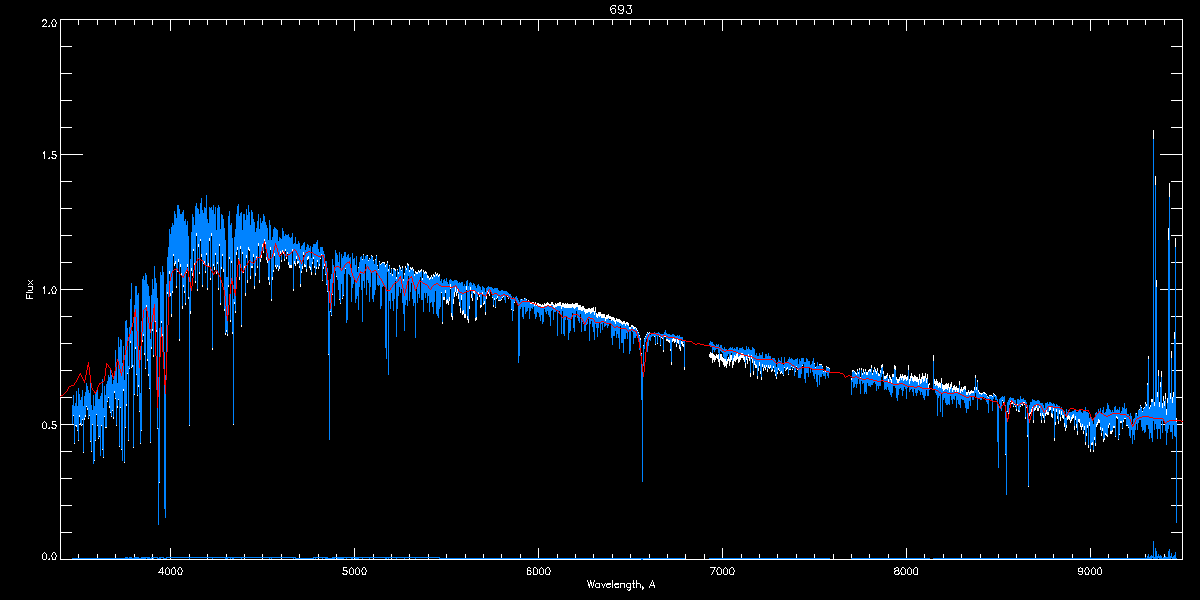The width and height of the screenshot is (1200, 600).
Task: Click the x-axis tick label "4000"
Action: point(170,571)
